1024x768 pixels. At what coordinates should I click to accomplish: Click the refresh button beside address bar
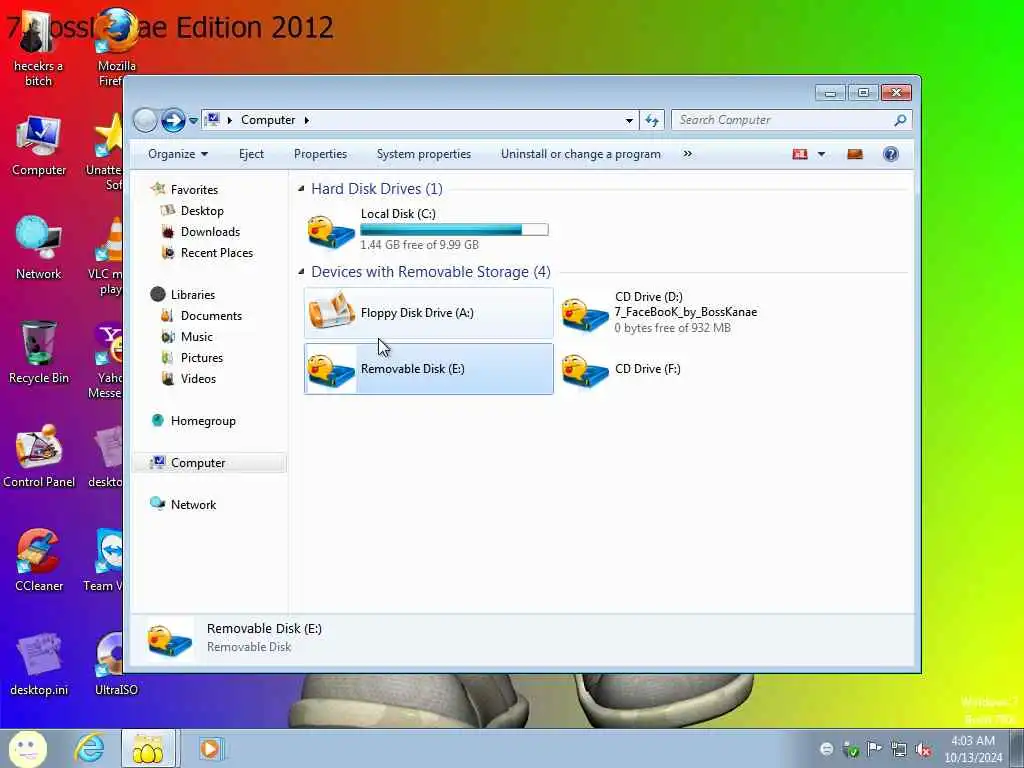[652, 120]
